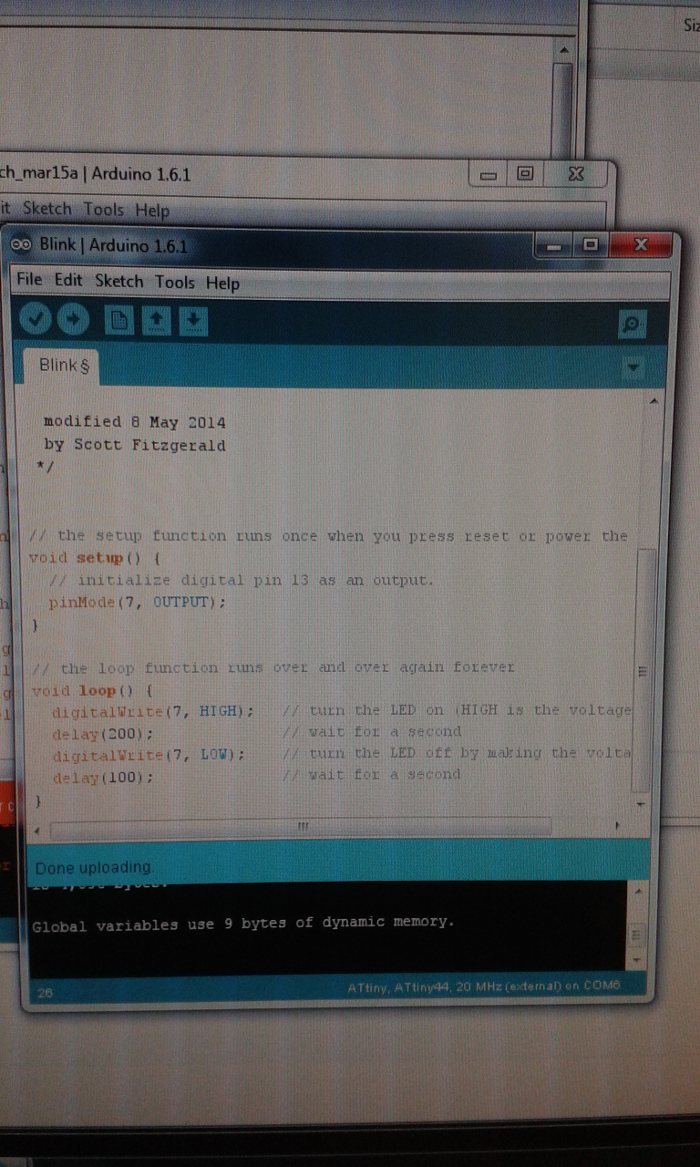Select the Blink§ sketch tab
This screenshot has height=1167, width=700.
(x=60, y=365)
